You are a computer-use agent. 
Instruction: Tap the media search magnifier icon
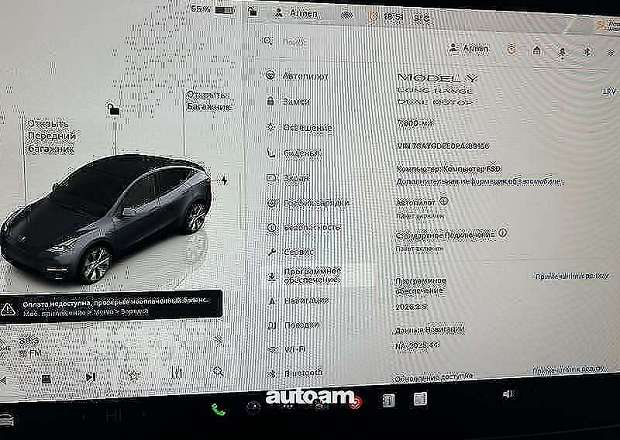click(218, 371)
